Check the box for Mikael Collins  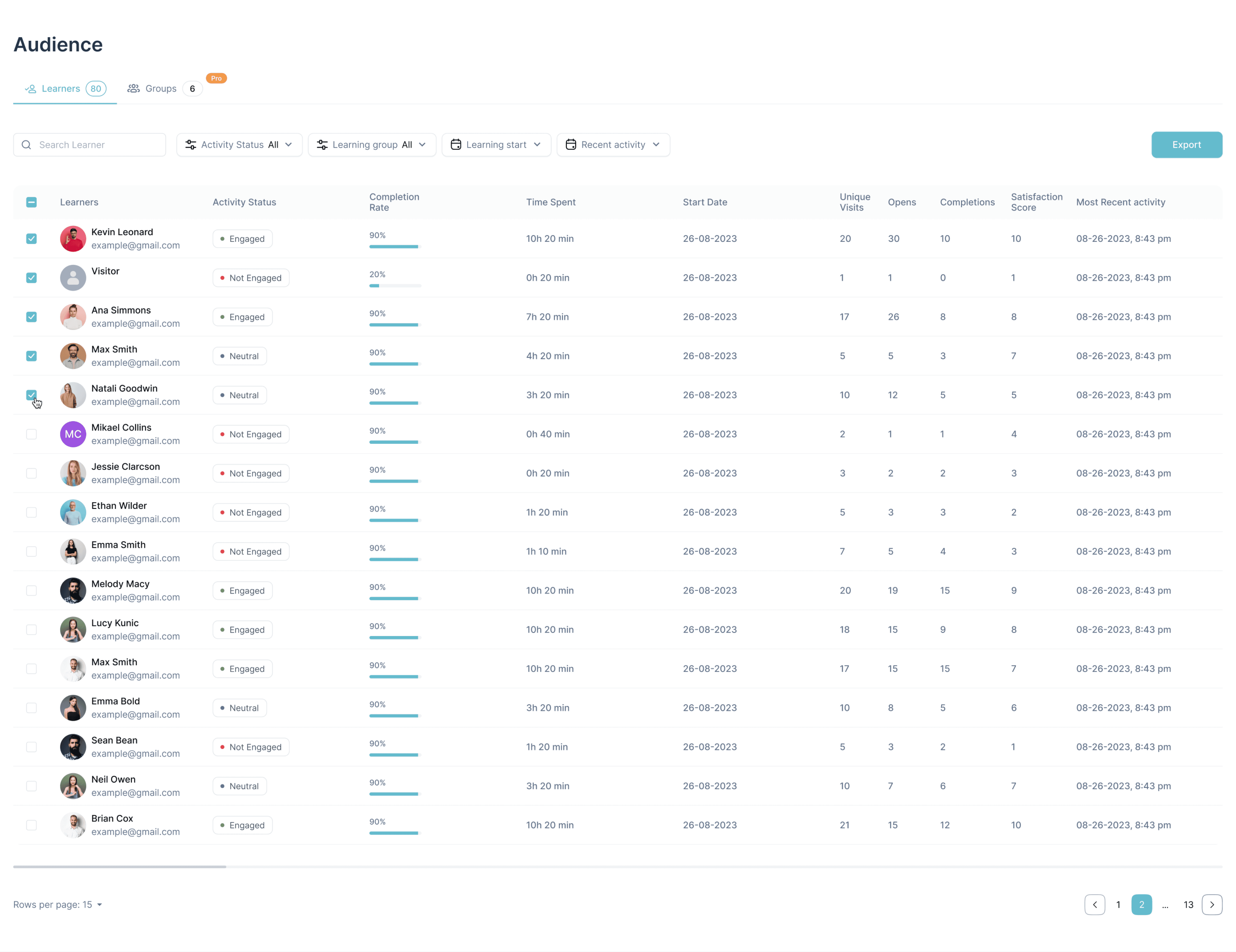point(32,434)
